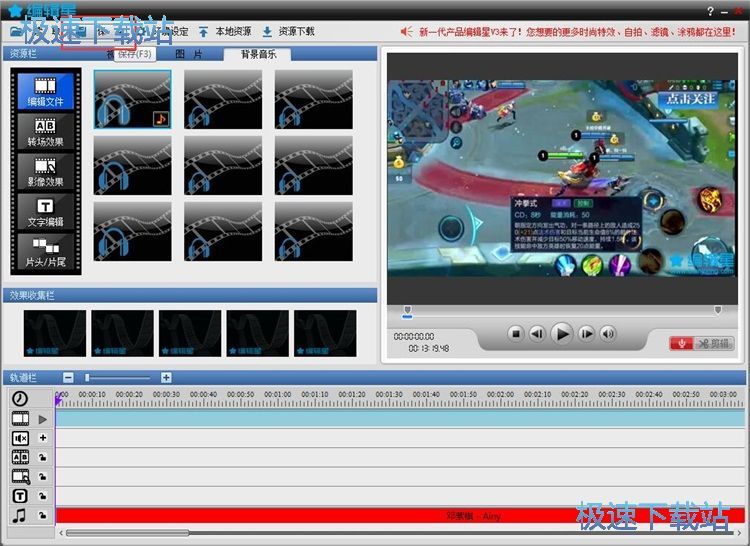Select the music note track icon
750x546 pixels.
[x=19, y=515]
